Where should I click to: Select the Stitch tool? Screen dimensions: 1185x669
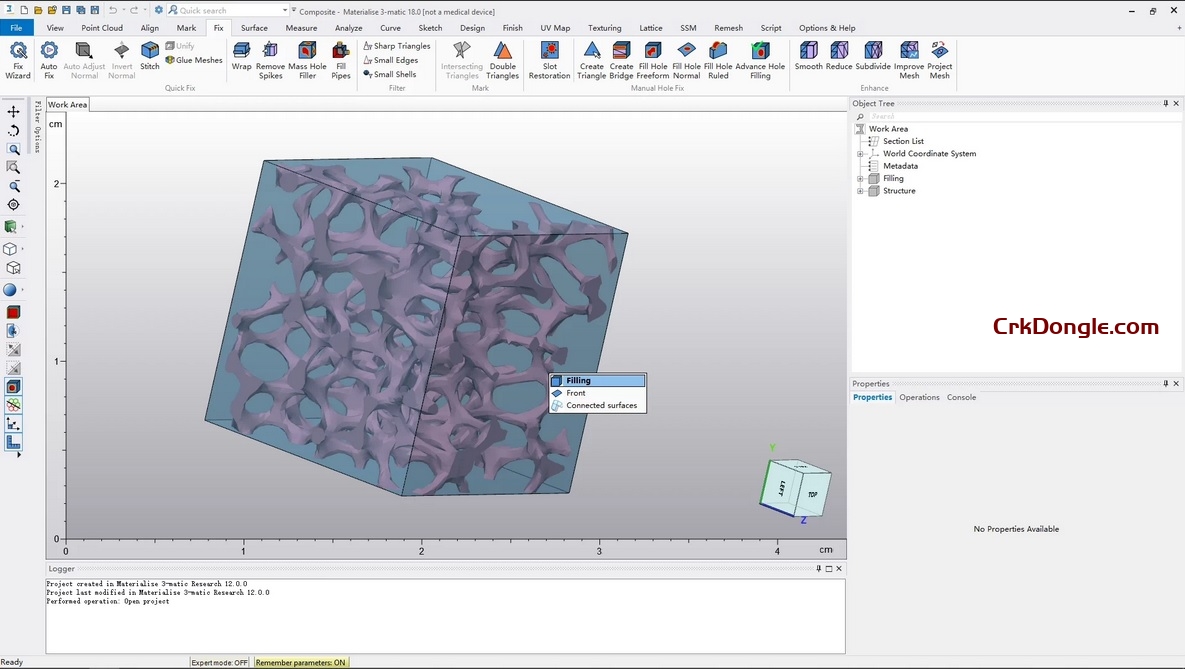(x=149, y=58)
